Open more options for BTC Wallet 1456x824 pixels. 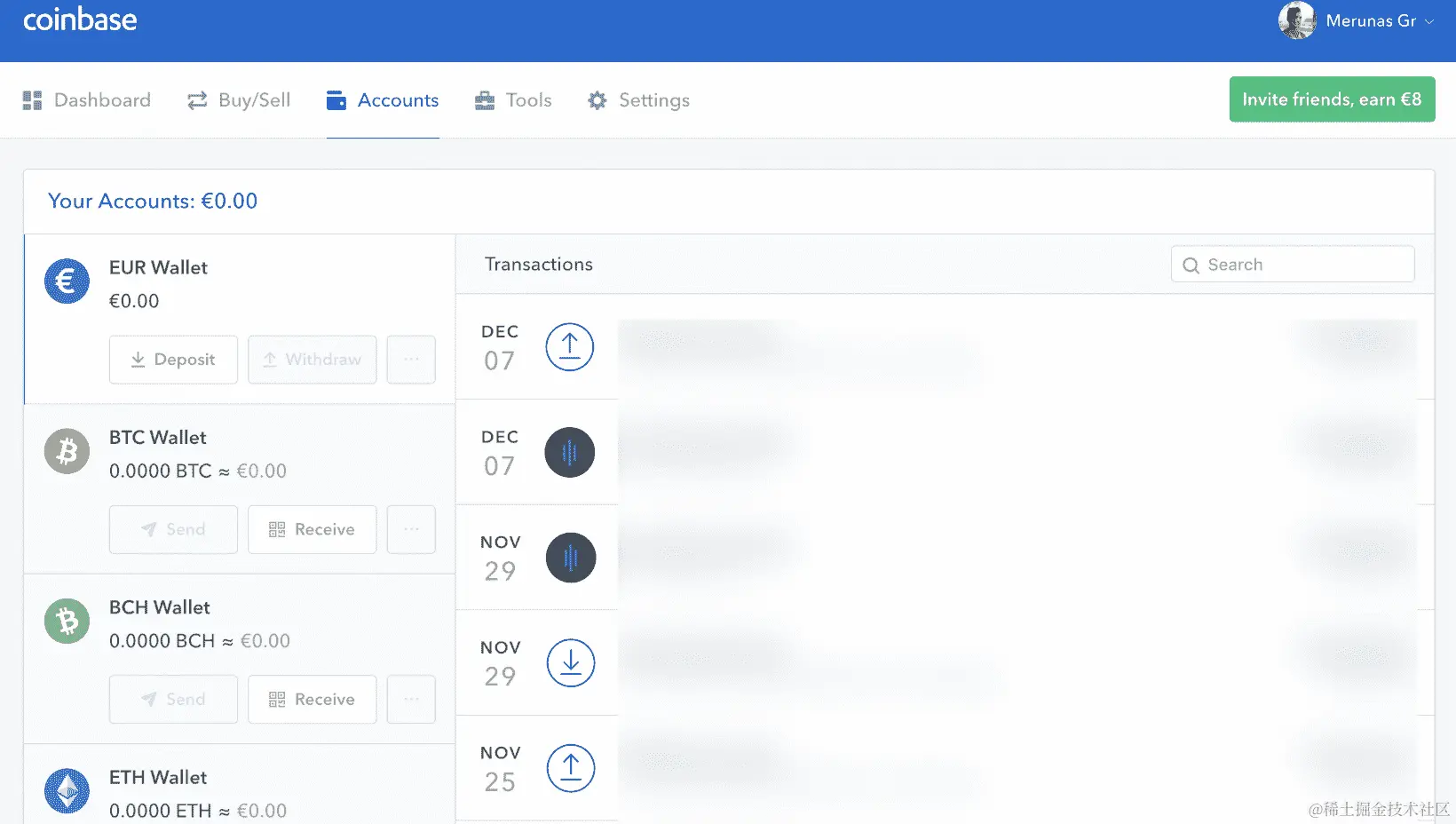click(x=411, y=529)
